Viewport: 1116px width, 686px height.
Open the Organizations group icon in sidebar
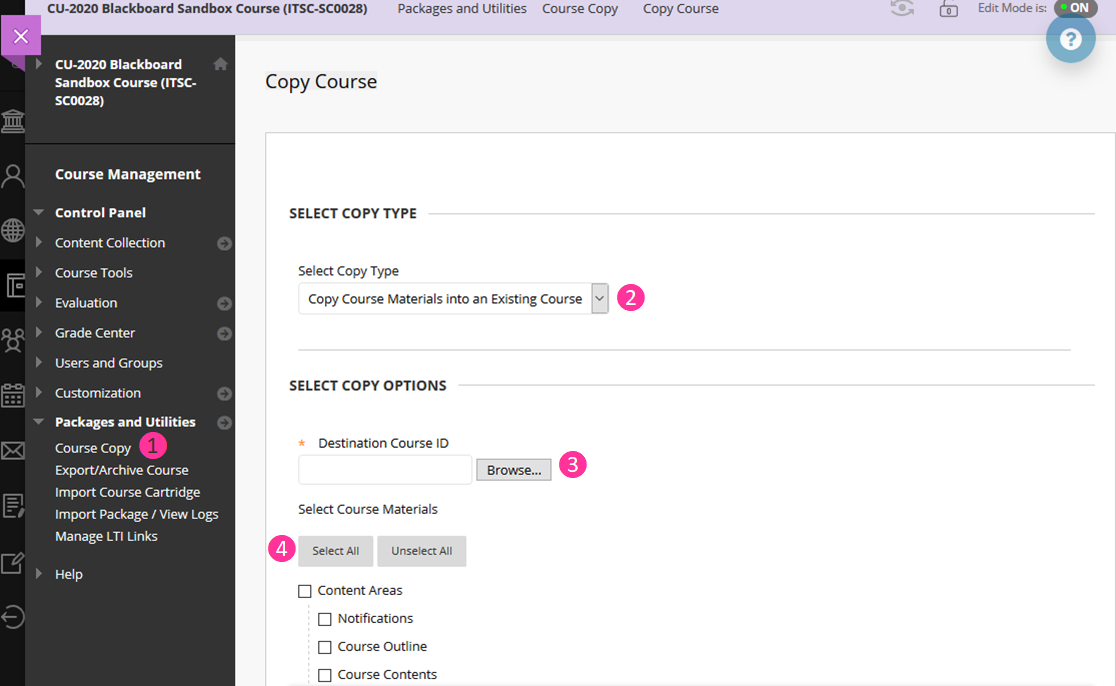[x=13, y=340]
